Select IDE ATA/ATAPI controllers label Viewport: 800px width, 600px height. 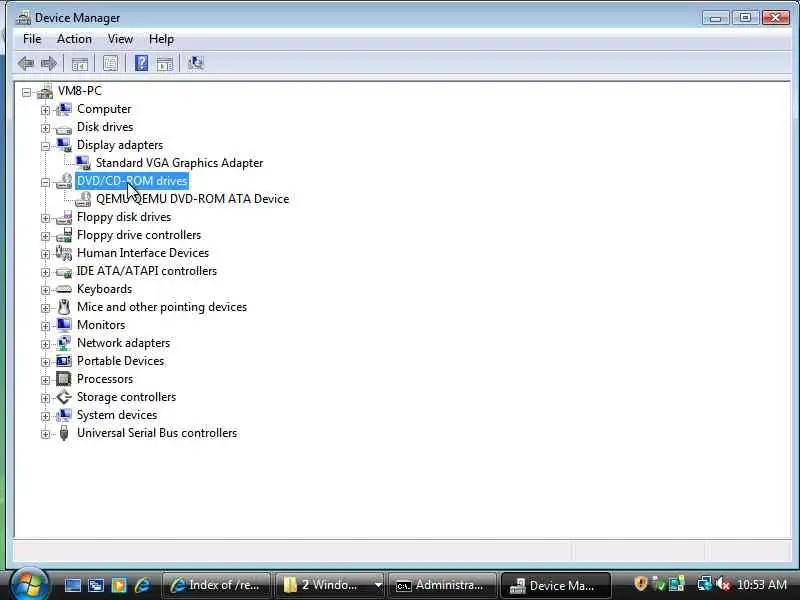click(x=147, y=271)
